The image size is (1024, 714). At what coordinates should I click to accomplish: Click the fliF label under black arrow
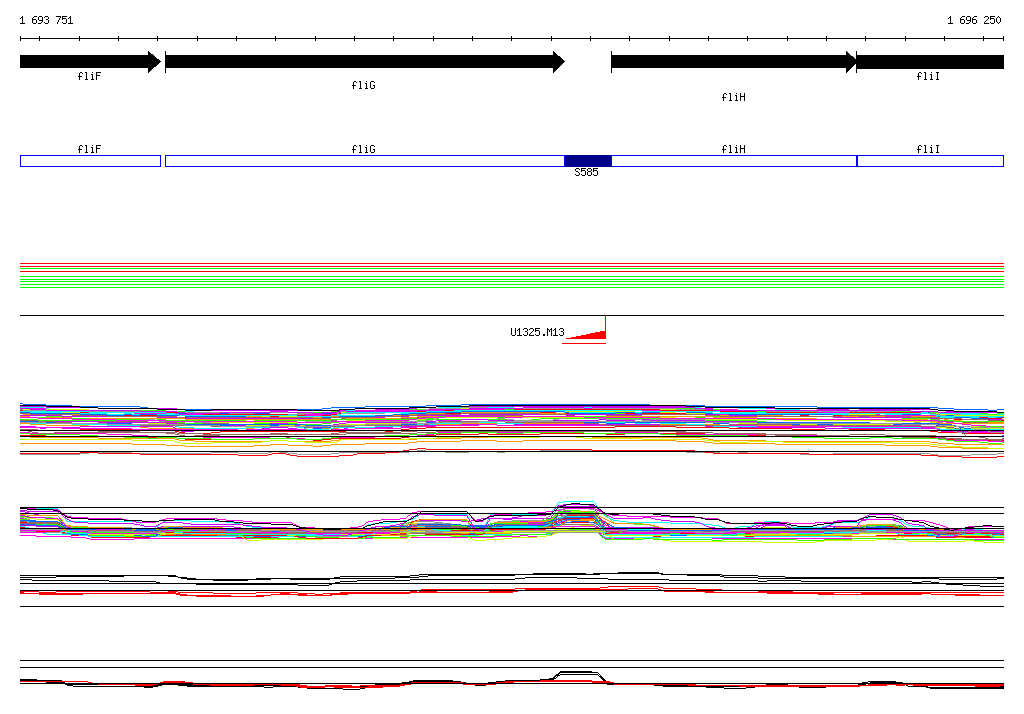click(89, 76)
